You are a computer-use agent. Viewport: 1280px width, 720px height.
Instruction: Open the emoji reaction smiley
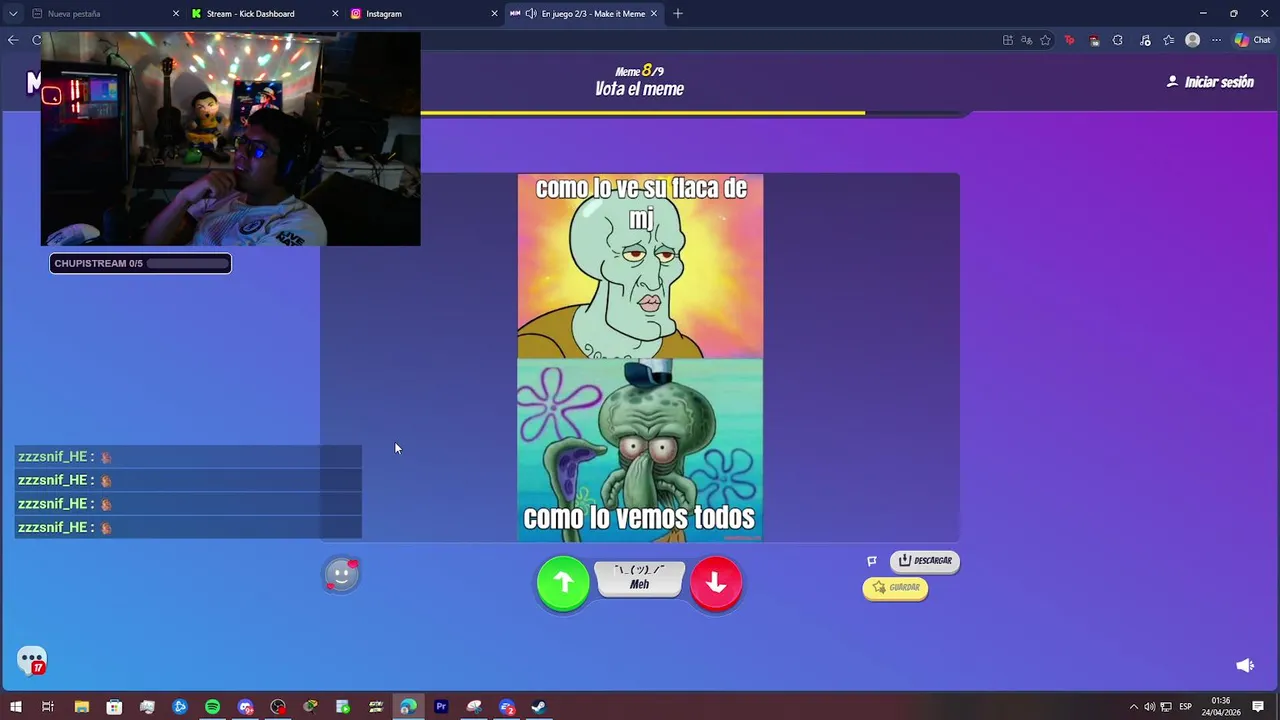click(341, 575)
